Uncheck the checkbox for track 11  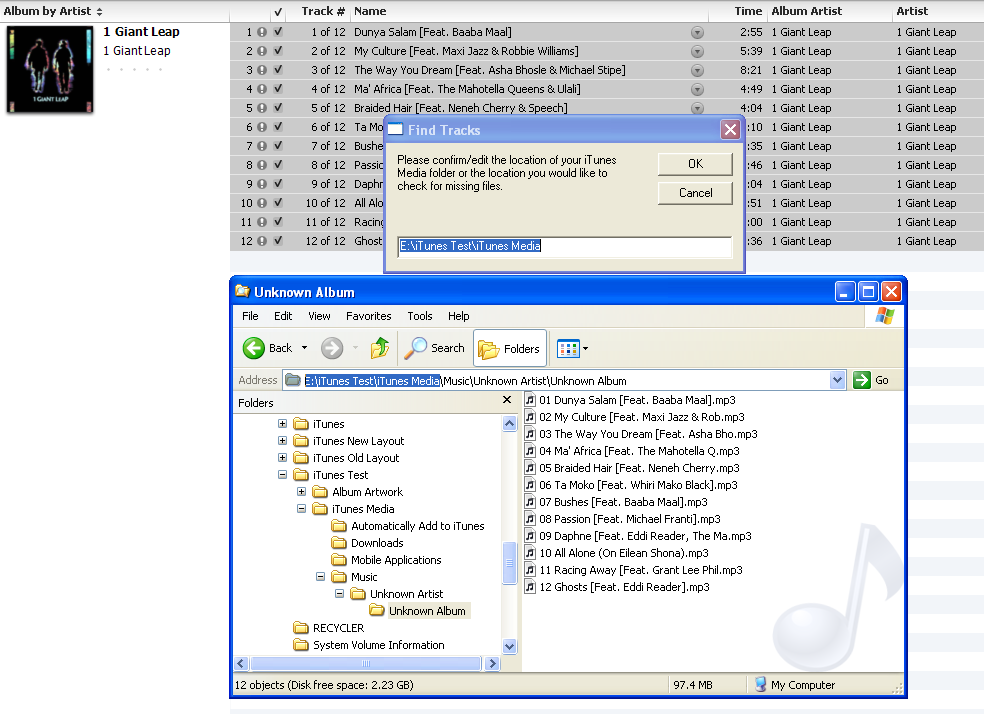tap(278, 221)
